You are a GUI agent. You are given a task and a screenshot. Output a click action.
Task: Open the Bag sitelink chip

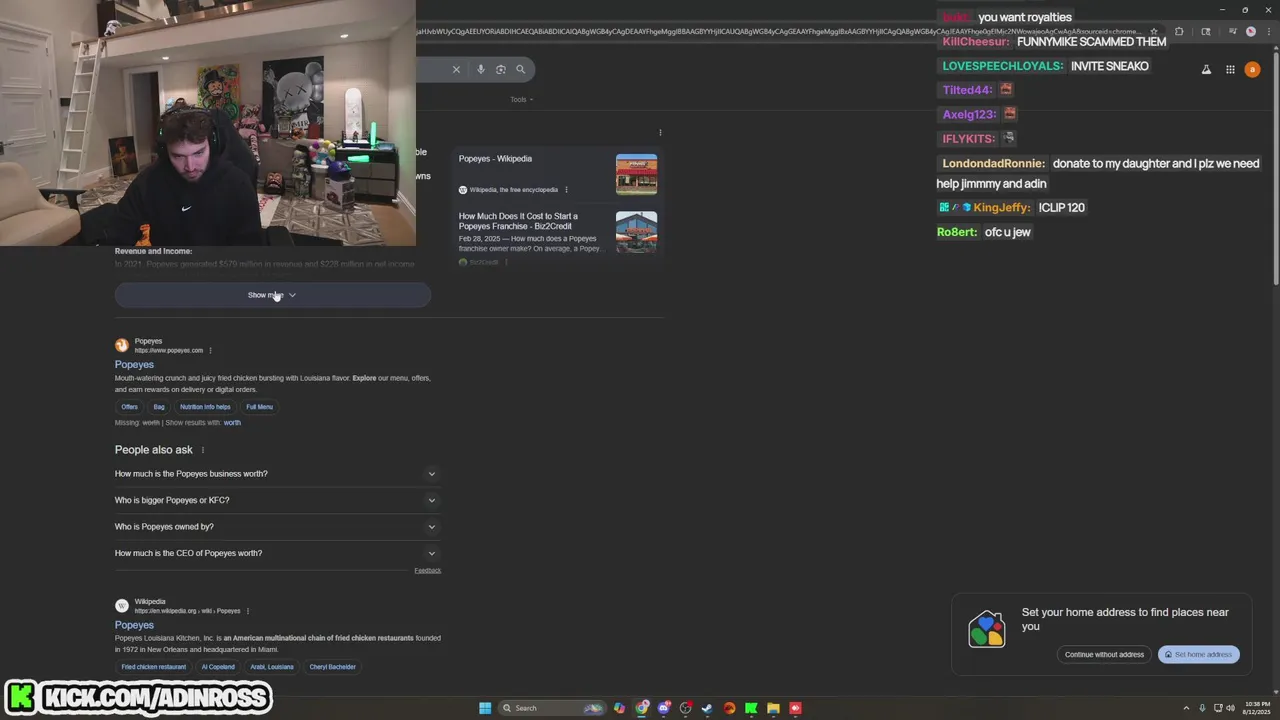pyautogui.click(x=159, y=407)
